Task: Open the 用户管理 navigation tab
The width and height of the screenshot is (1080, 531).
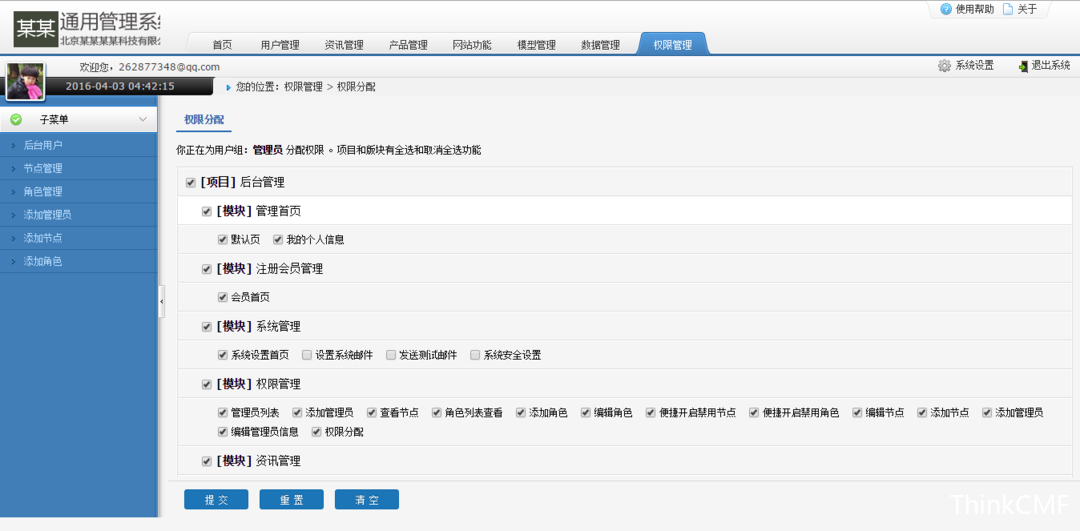Action: coord(280,45)
